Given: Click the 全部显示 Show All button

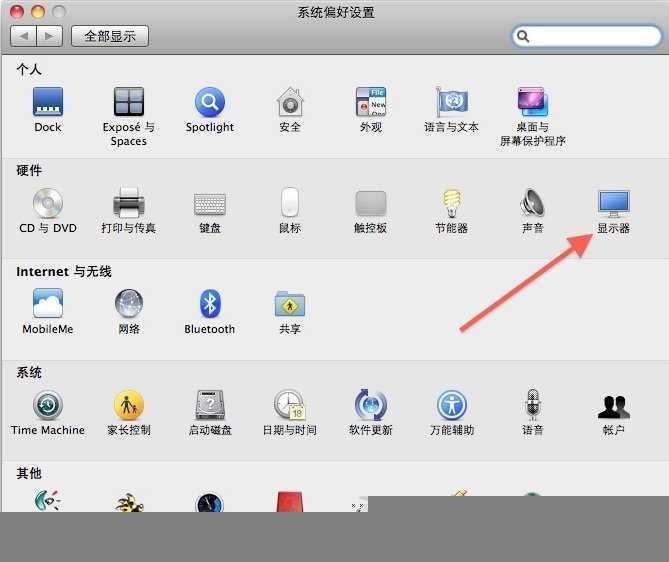Looking at the screenshot, I should click(x=110, y=36).
